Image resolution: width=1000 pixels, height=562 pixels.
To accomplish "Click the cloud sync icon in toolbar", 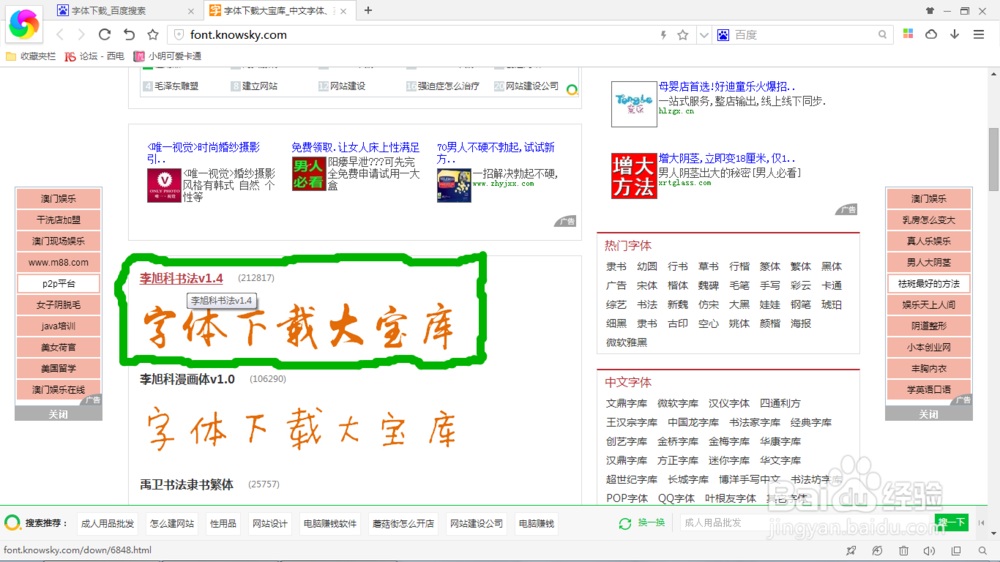I will (931, 34).
